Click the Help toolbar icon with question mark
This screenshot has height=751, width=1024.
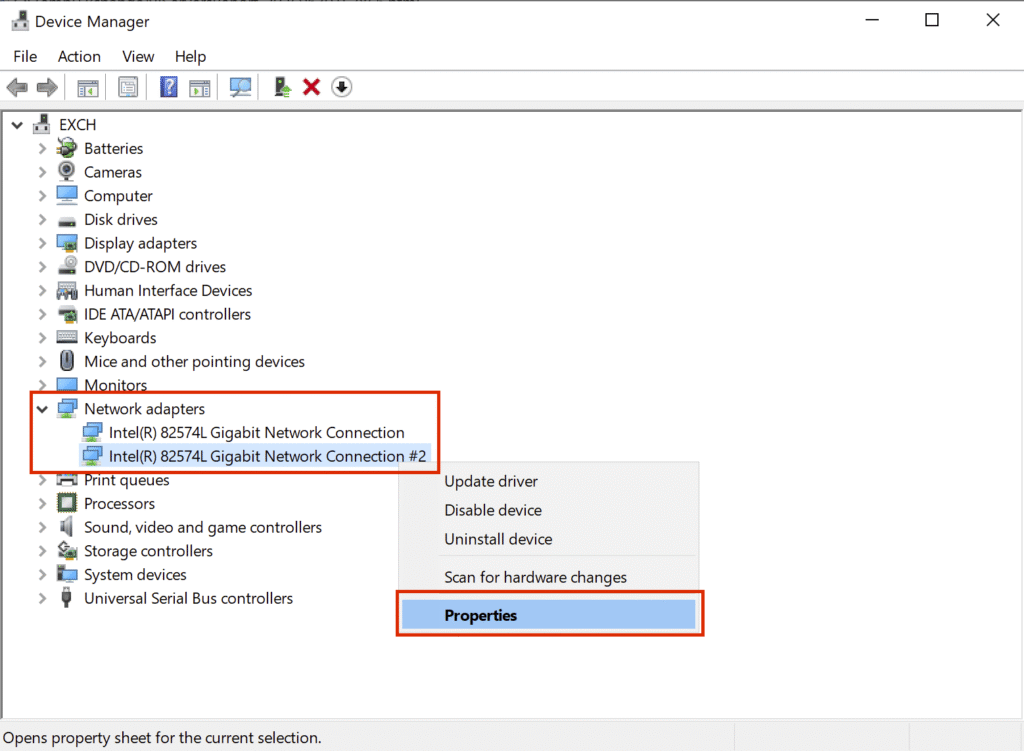point(169,88)
